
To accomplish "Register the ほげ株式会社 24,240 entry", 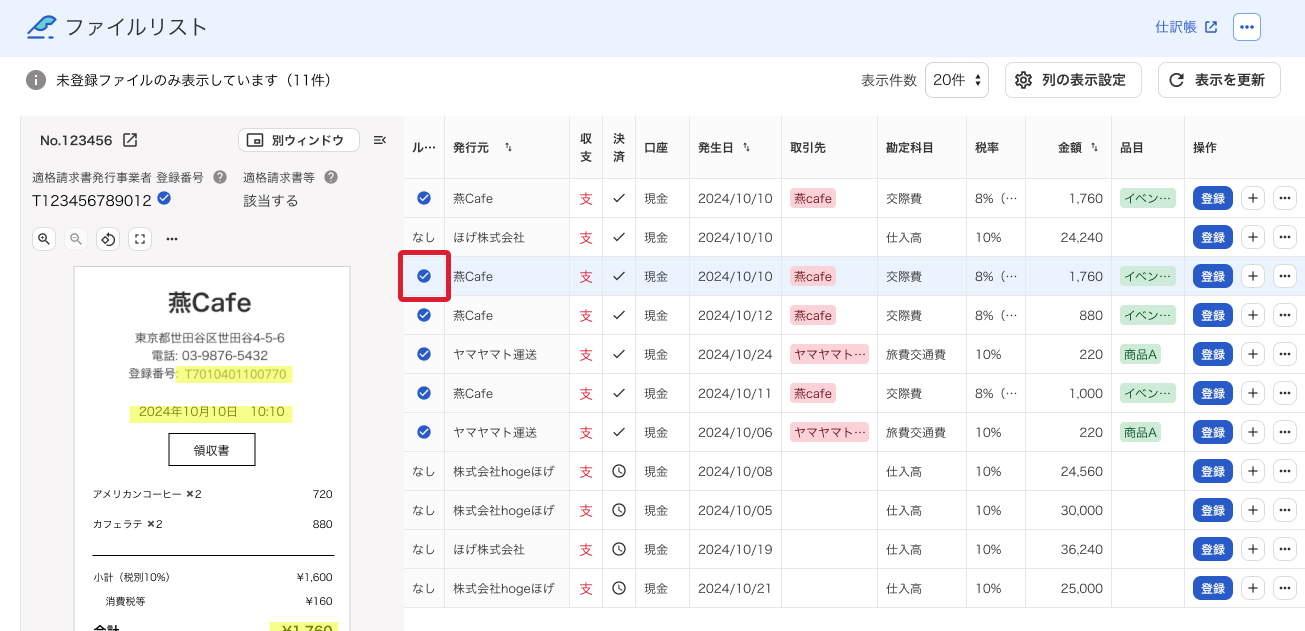I will [x=1213, y=237].
